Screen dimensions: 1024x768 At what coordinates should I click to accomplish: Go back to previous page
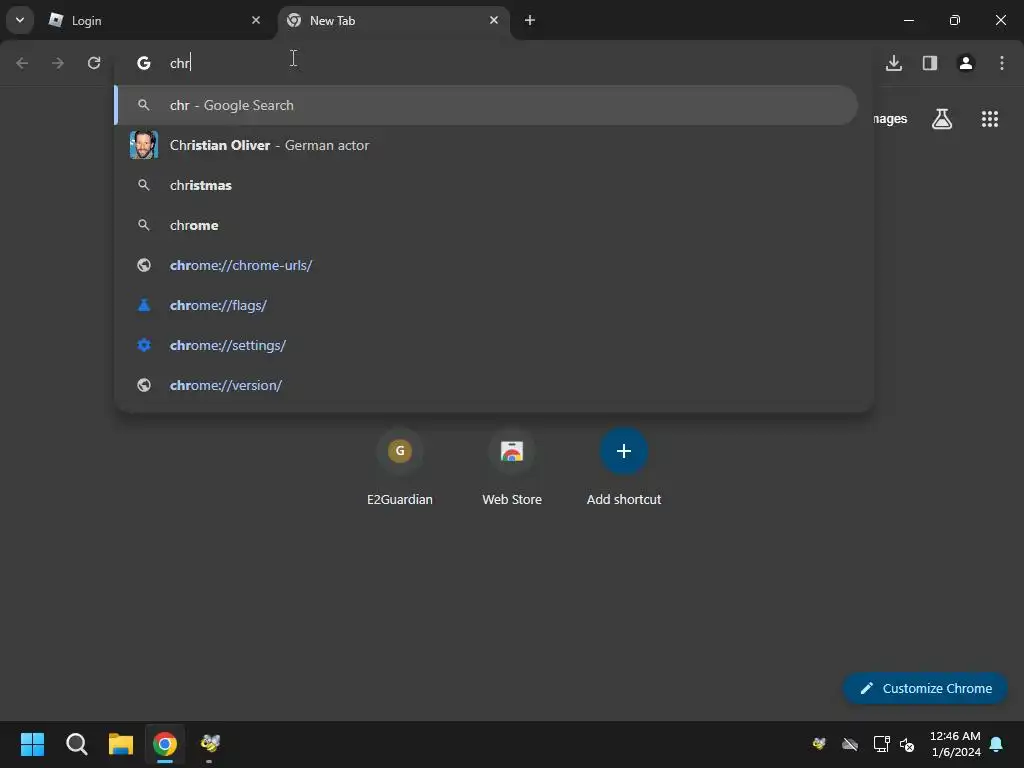click(22, 63)
